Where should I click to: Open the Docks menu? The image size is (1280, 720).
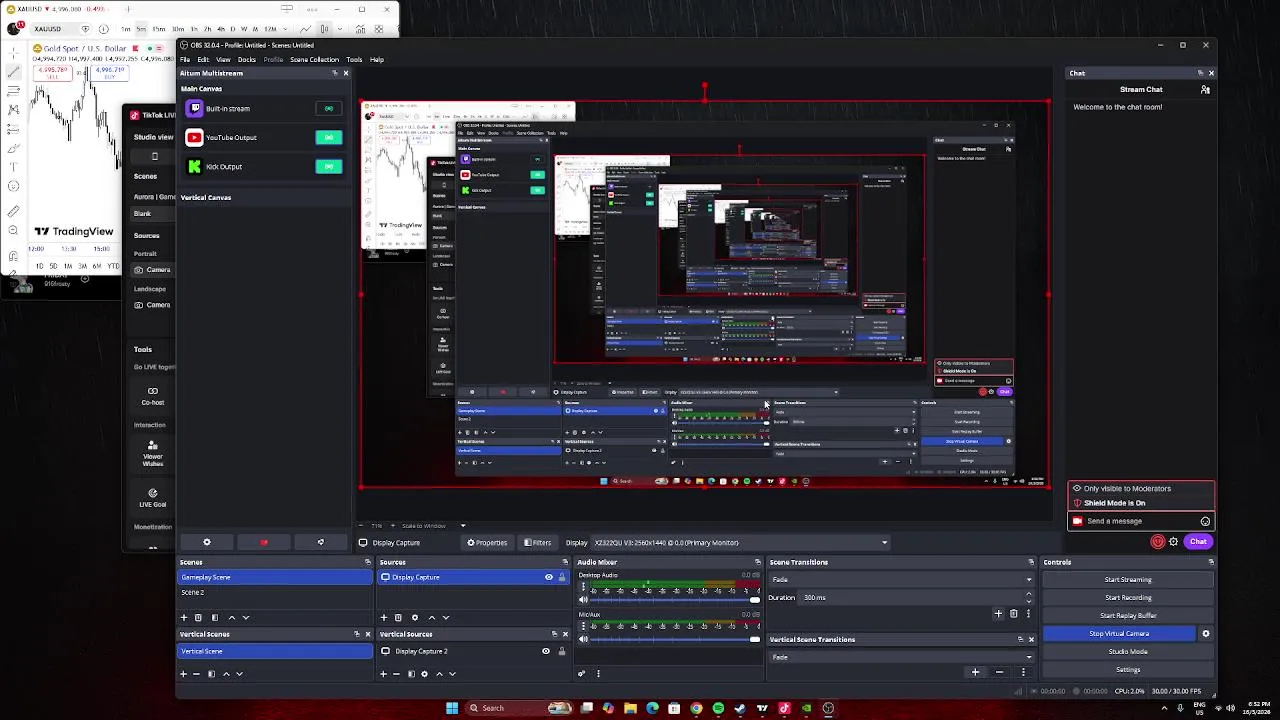point(246,59)
